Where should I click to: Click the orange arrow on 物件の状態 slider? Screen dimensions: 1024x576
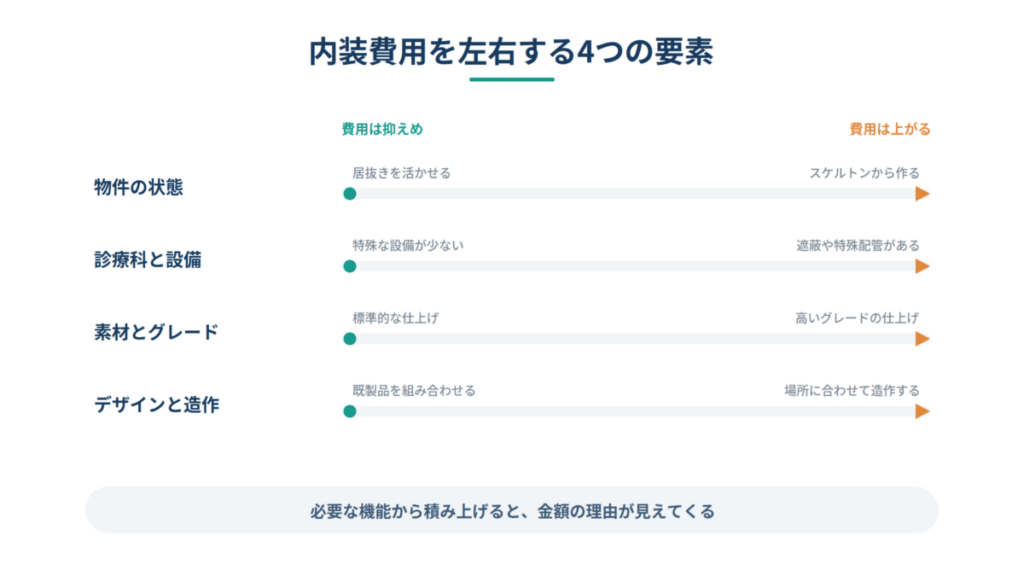pyautogui.click(x=922, y=193)
